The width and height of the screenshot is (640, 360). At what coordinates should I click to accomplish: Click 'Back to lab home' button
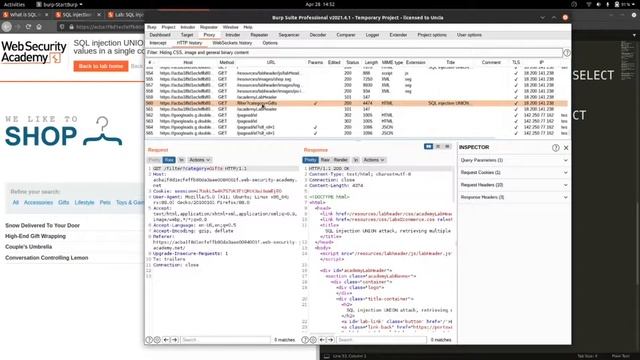[101, 66]
